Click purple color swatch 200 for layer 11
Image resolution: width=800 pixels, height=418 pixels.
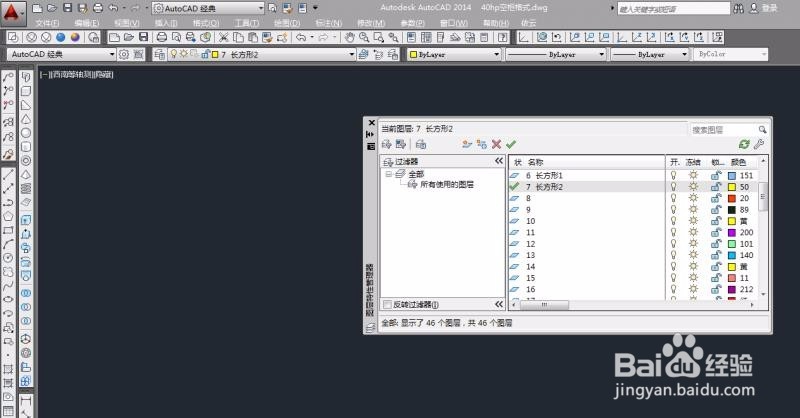tap(732, 232)
